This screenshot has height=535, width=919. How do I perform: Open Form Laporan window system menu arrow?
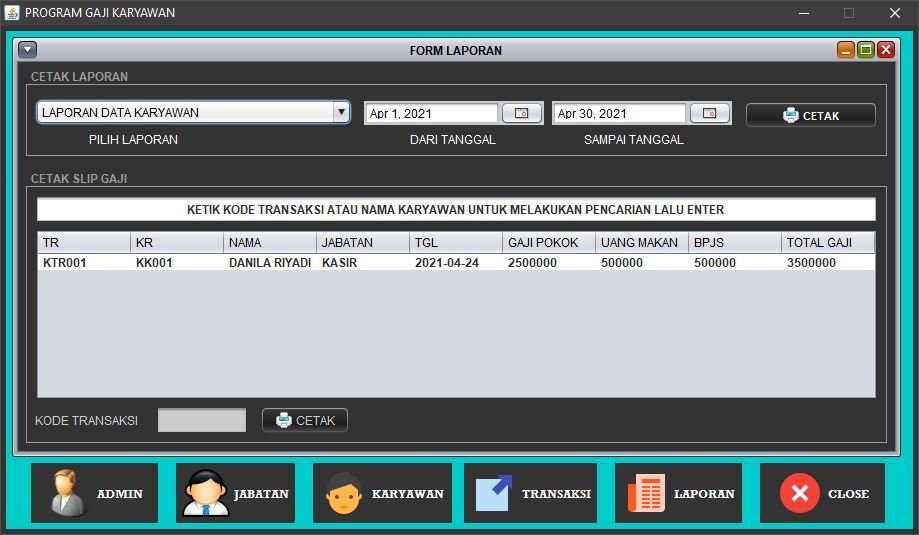(27, 50)
